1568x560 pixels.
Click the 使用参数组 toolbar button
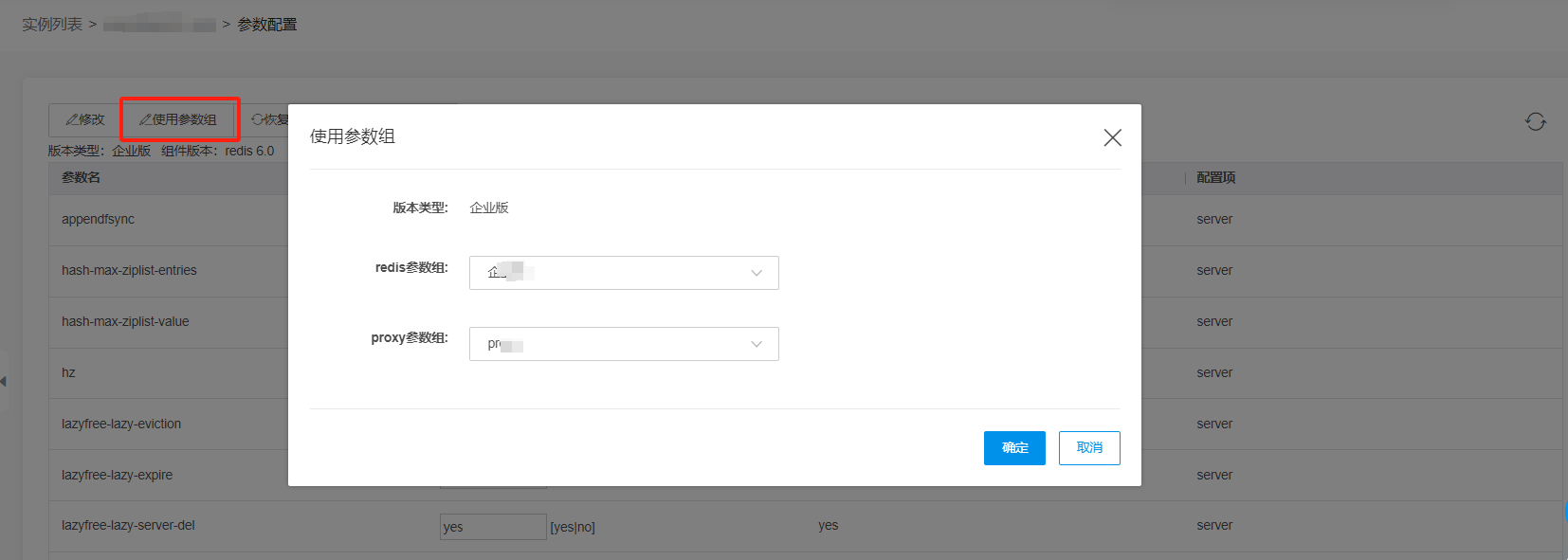(x=179, y=119)
